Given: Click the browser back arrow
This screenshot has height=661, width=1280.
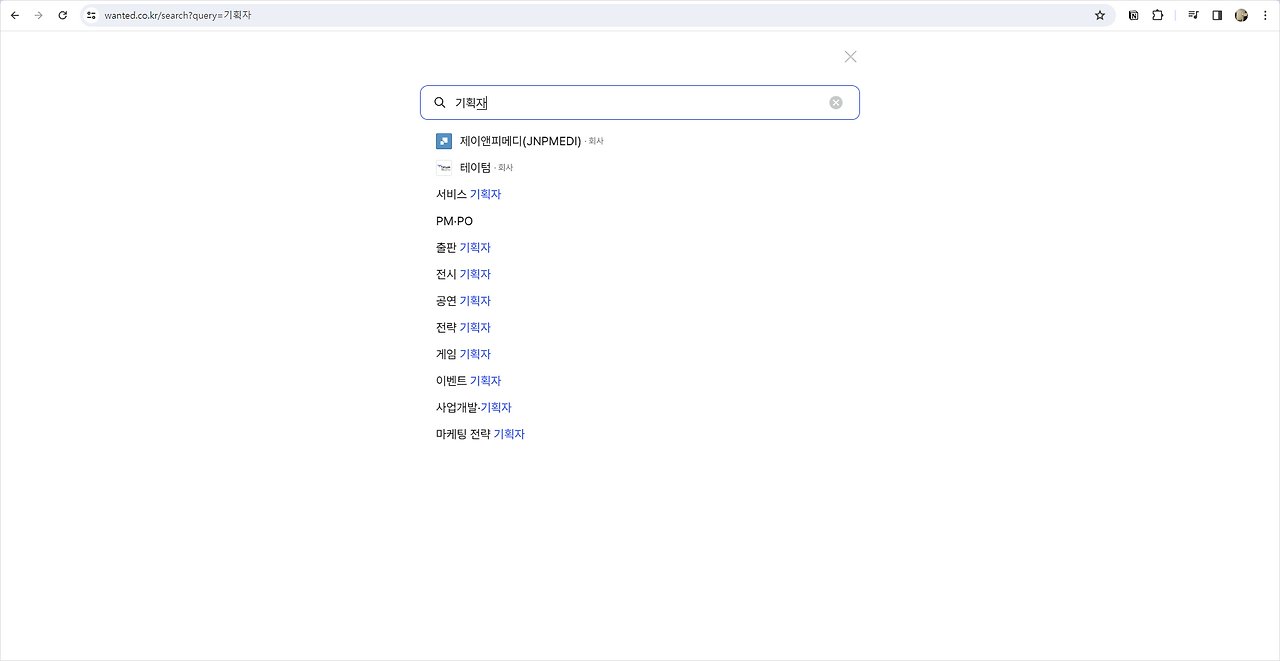Looking at the screenshot, I should (15, 15).
